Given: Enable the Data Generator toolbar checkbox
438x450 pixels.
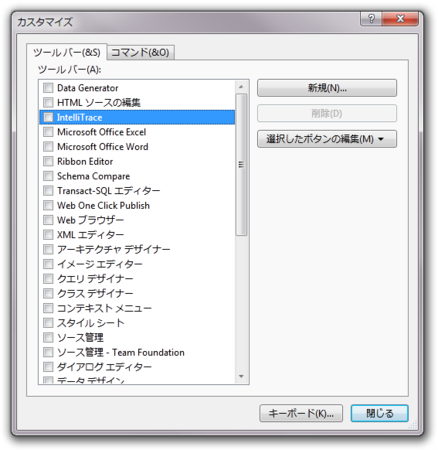Looking at the screenshot, I should pos(48,88).
